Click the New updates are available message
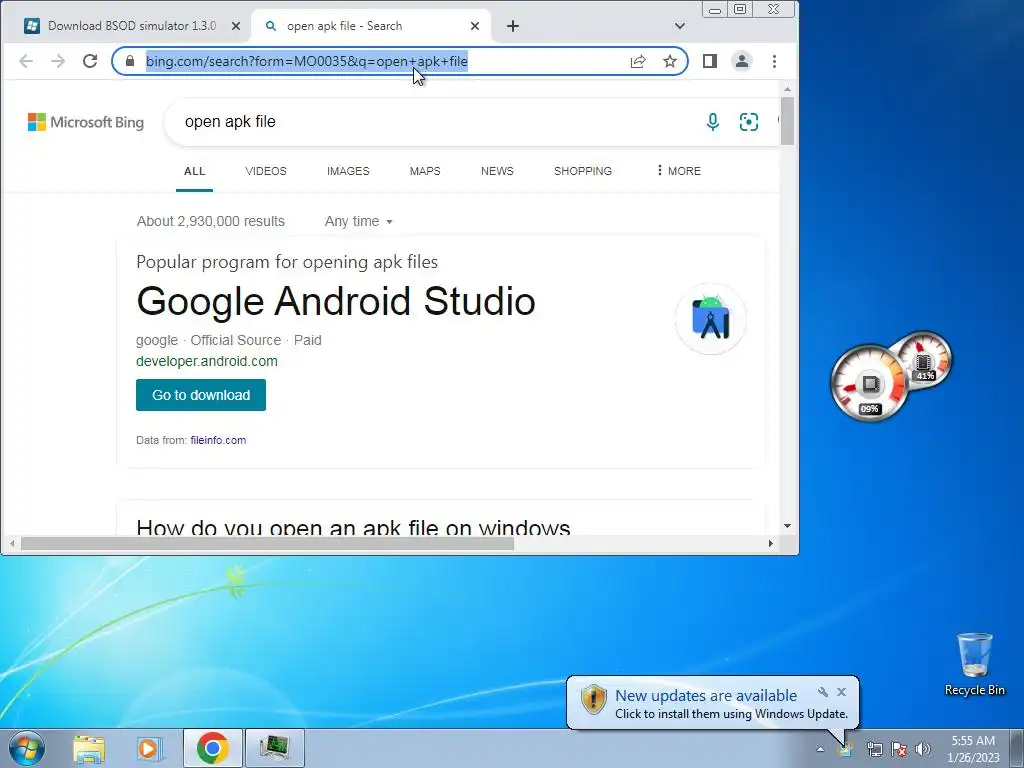Viewport: 1024px width, 768px height. click(706, 696)
